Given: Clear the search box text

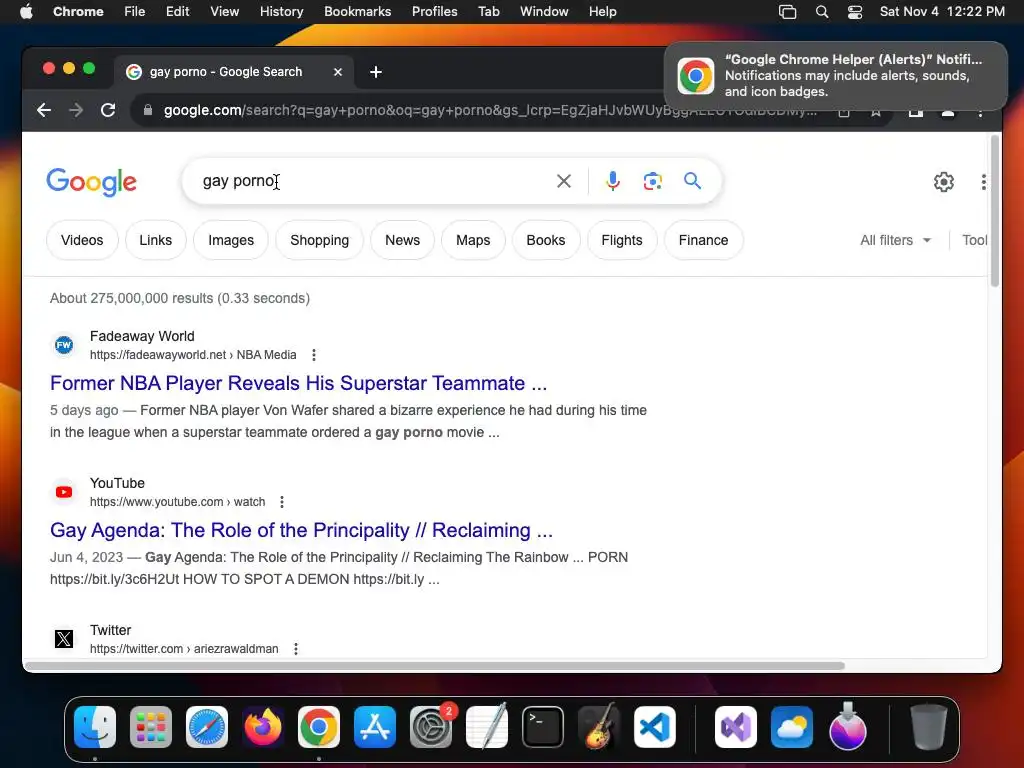Looking at the screenshot, I should [564, 181].
